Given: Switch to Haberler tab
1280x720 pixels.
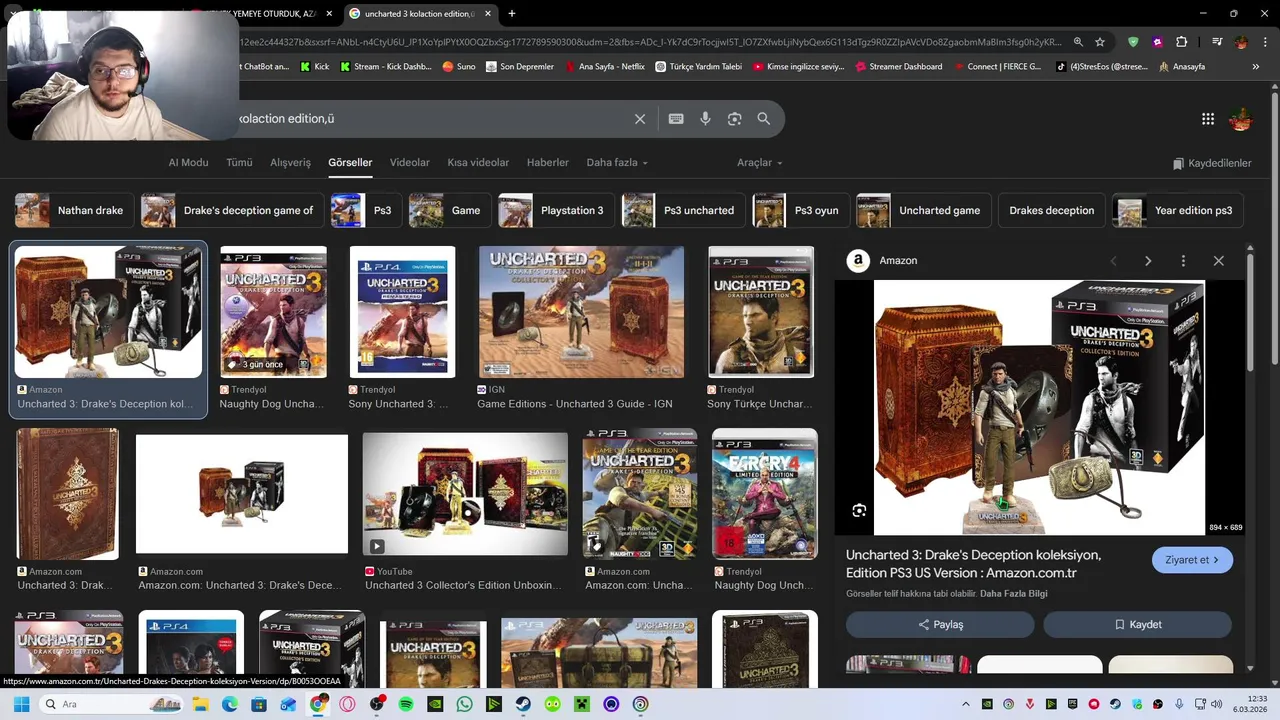Looking at the screenshot, I should (547, 163).
